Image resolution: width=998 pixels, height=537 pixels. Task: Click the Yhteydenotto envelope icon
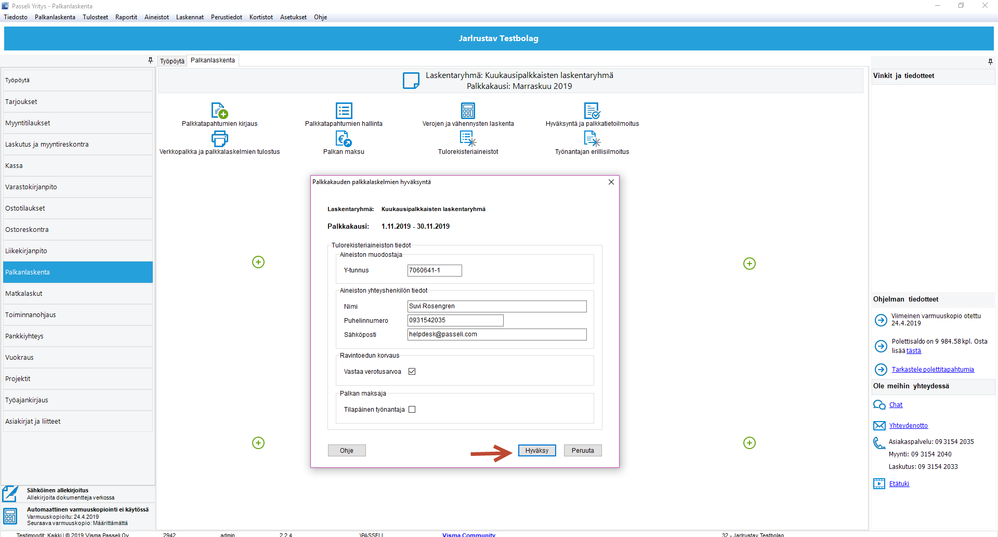pos(879,426)
